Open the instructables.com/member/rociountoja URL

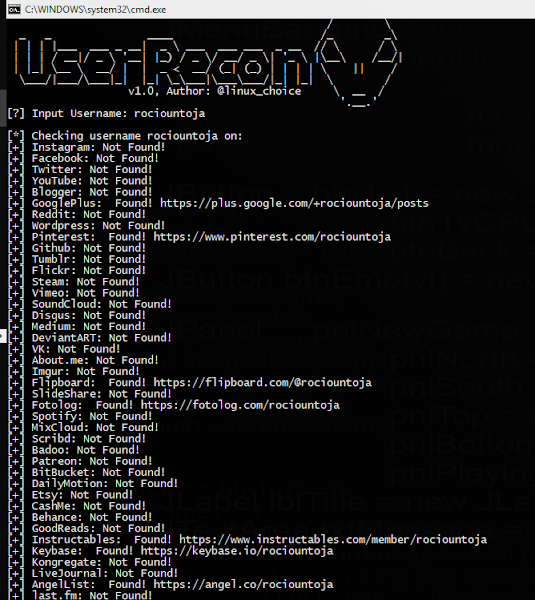point(333,540)
